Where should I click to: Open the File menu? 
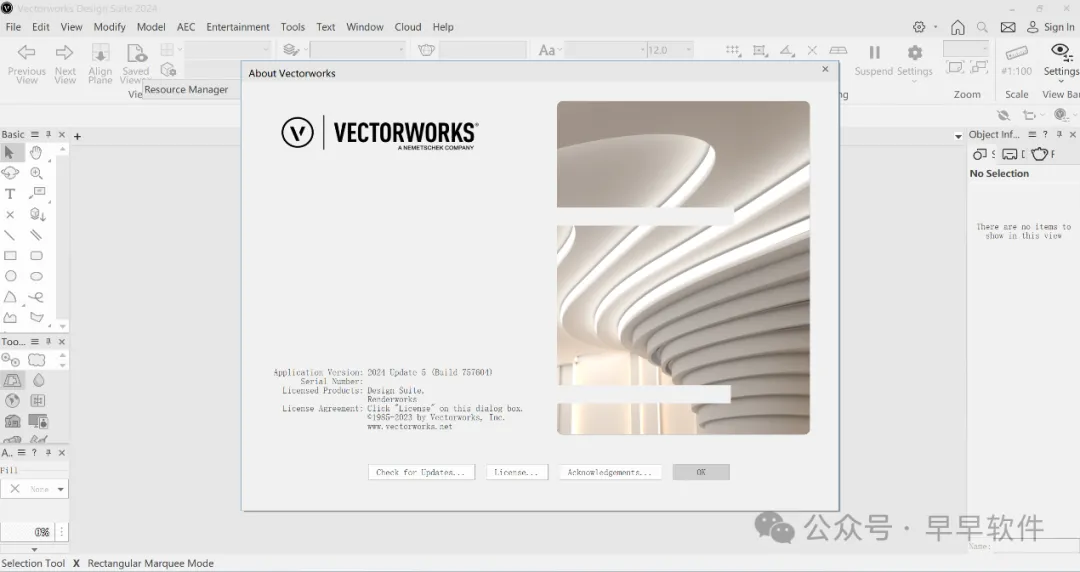tap(13, 27)
